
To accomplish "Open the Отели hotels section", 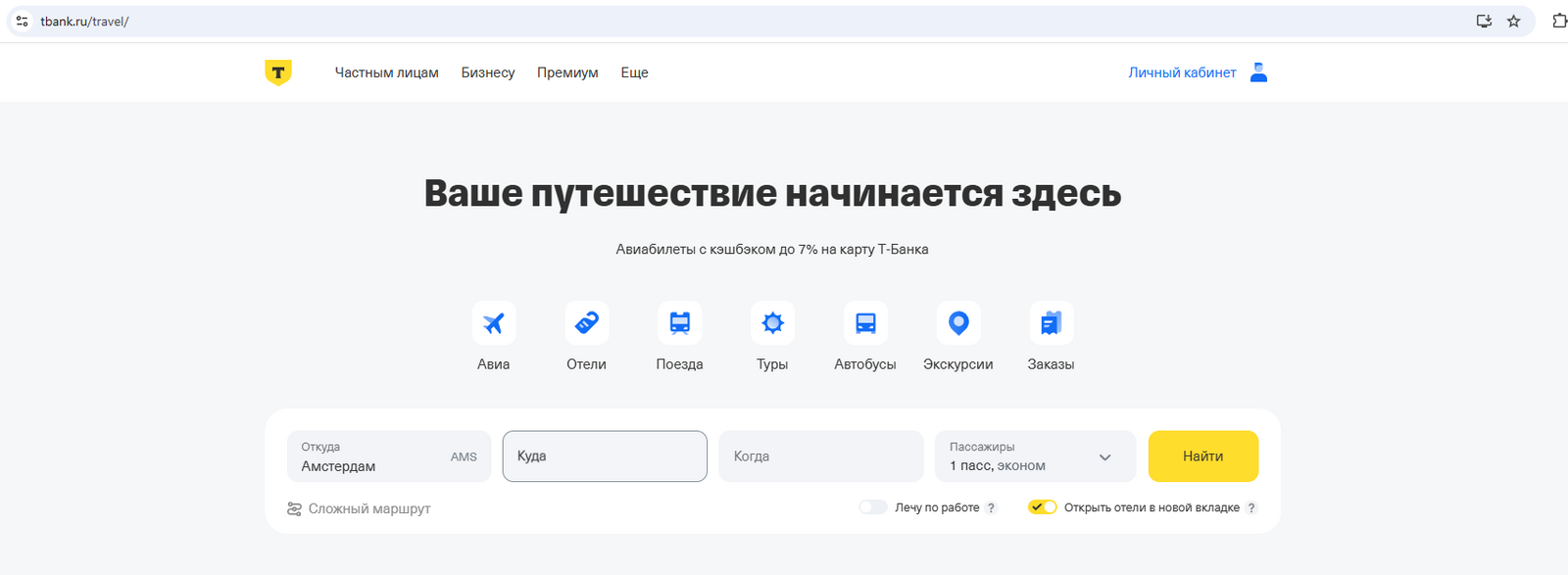I will pyautogui.click(x=586, y=337).
